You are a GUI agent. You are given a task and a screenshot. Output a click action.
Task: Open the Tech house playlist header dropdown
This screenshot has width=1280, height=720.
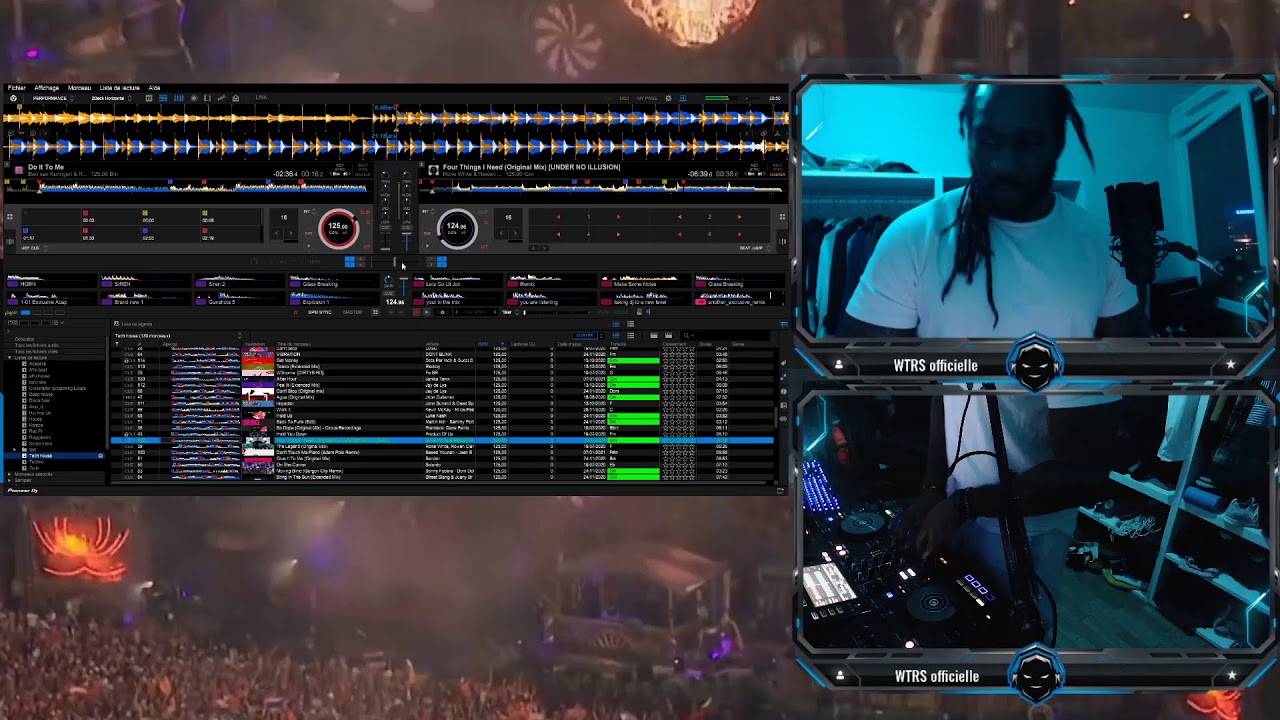240,336
